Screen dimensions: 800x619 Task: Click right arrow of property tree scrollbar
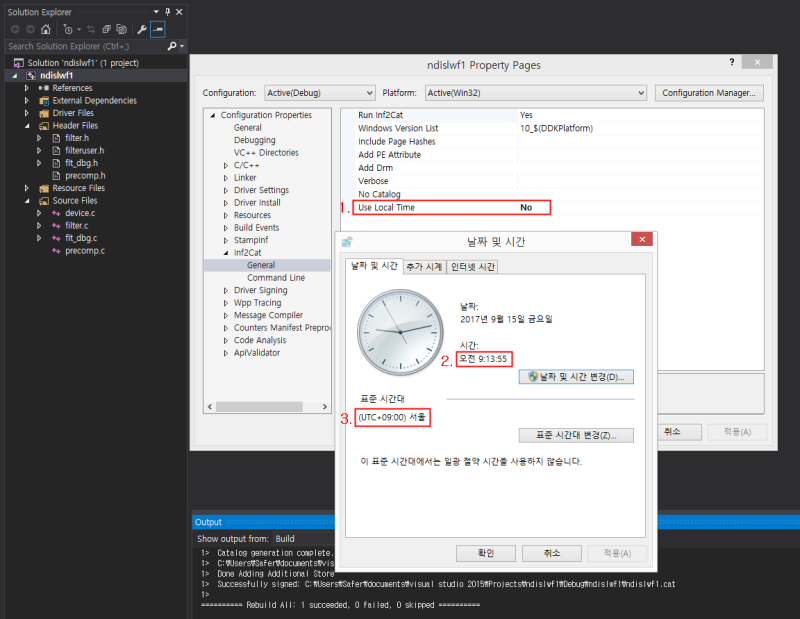pyautogui.click(x=325, y=407)
